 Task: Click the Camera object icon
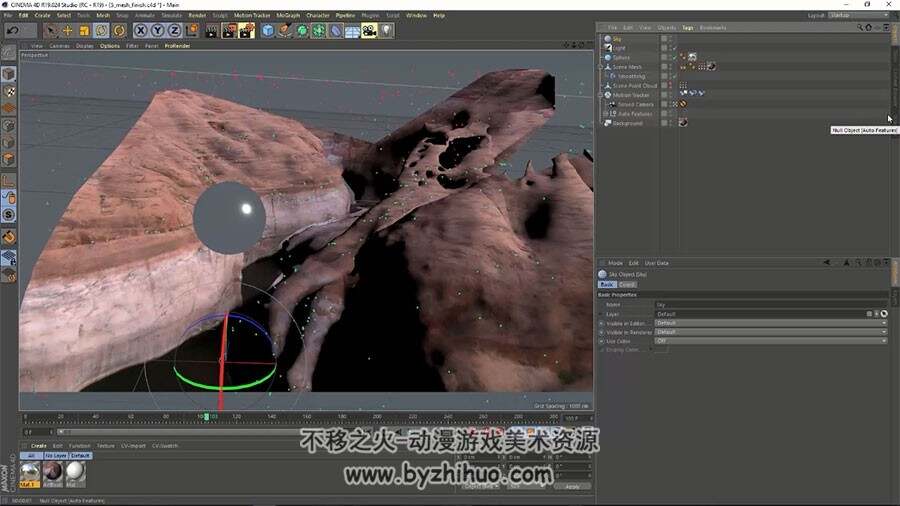click(x=369, y=30)
